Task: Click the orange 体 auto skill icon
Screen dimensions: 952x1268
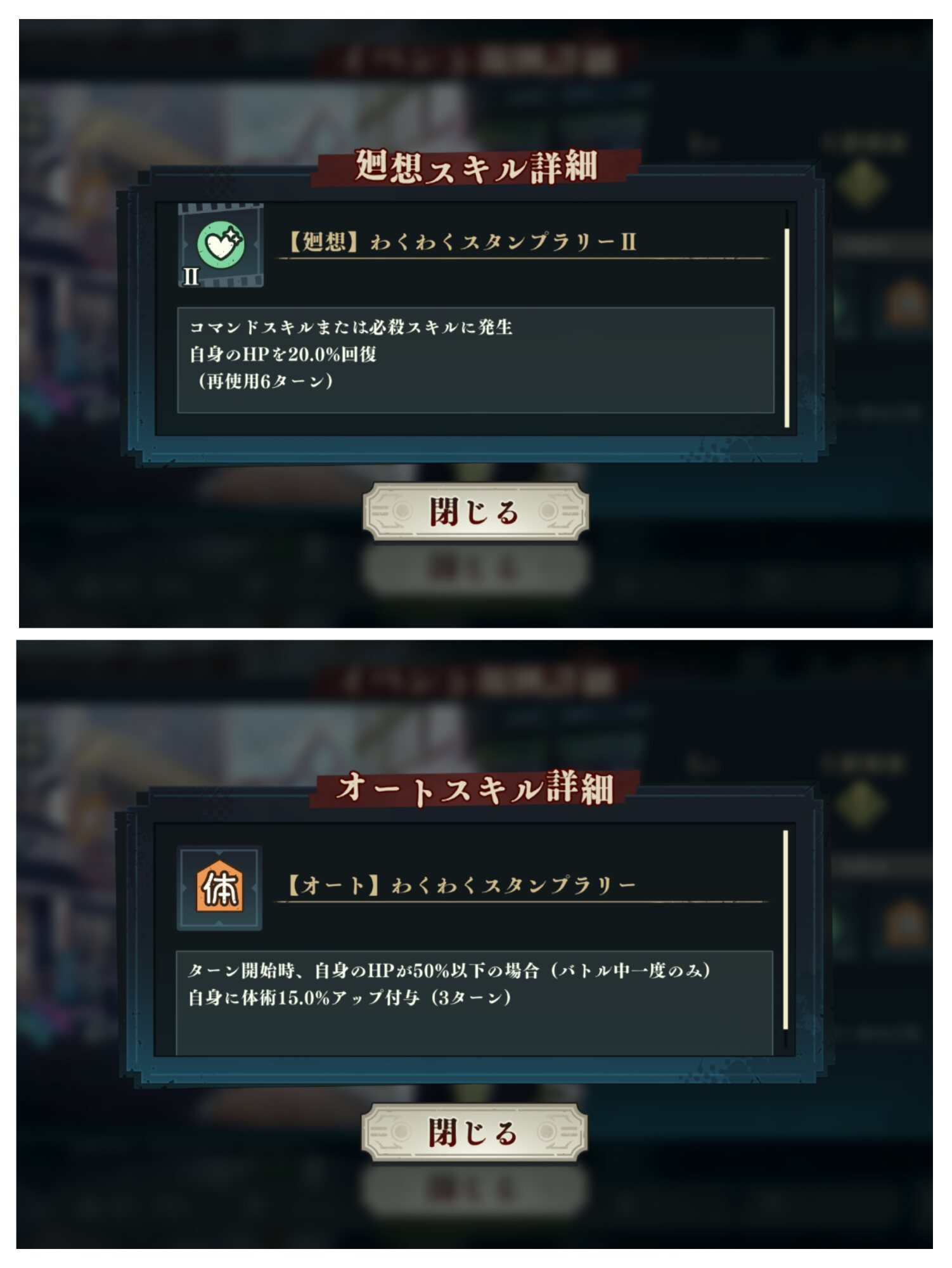Action: (219, 888)
